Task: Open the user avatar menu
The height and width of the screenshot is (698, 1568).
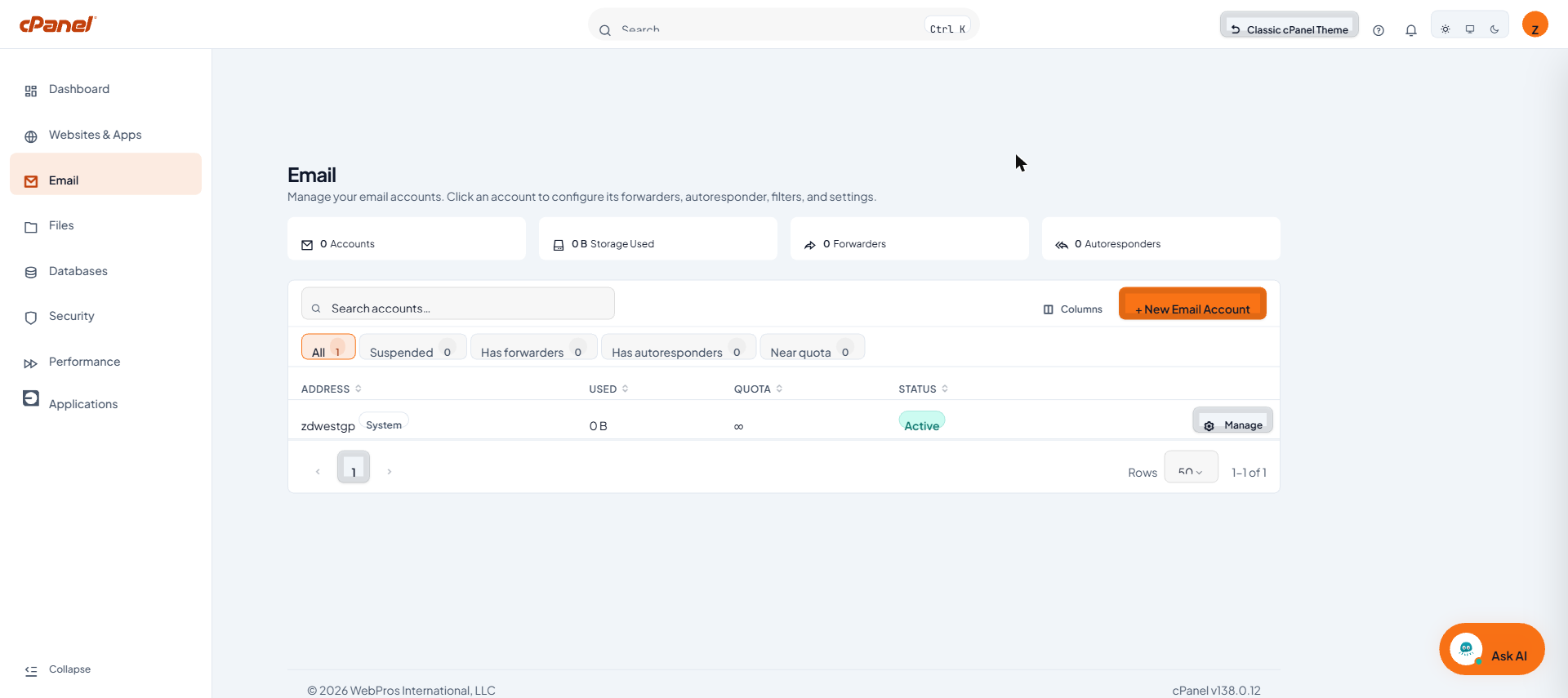Action: (1535, 24)
